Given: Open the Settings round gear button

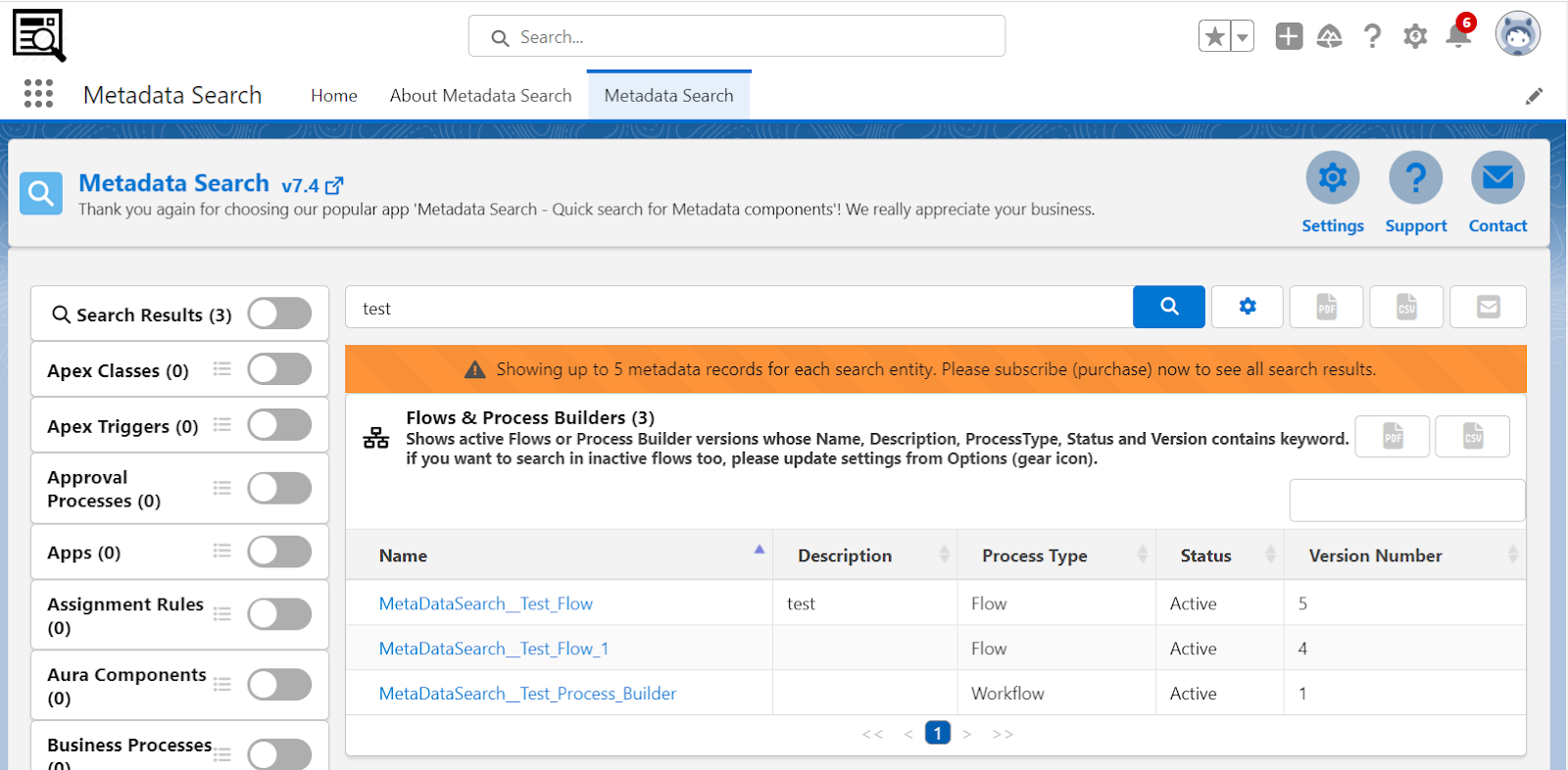Looking at the screenshot, I should point(1332,178).
